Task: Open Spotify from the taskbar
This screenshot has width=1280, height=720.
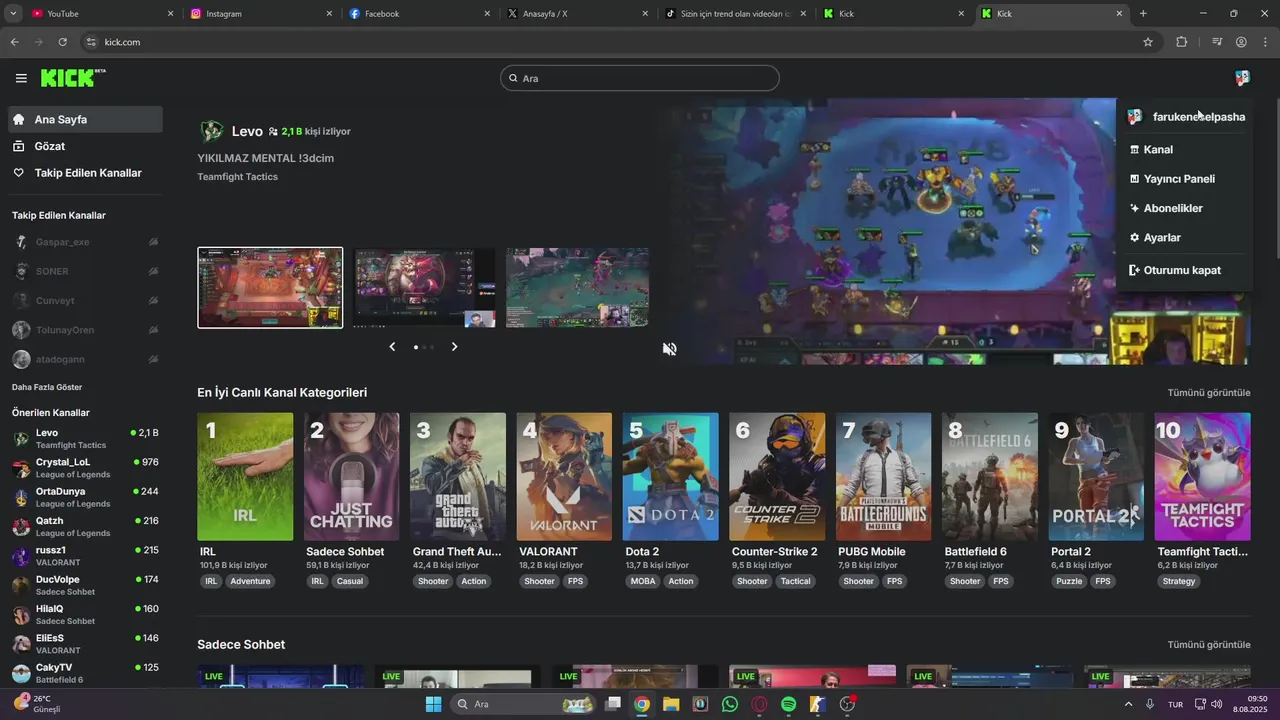Action: 788,704
